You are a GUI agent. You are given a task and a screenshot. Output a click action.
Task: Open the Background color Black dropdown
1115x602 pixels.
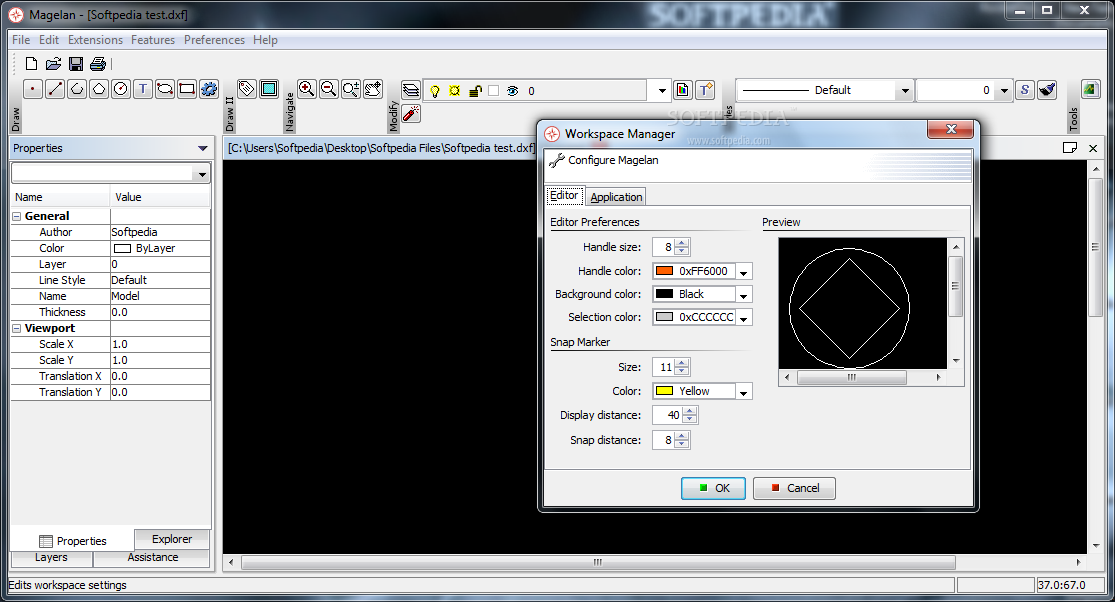(x=743, y=294)
